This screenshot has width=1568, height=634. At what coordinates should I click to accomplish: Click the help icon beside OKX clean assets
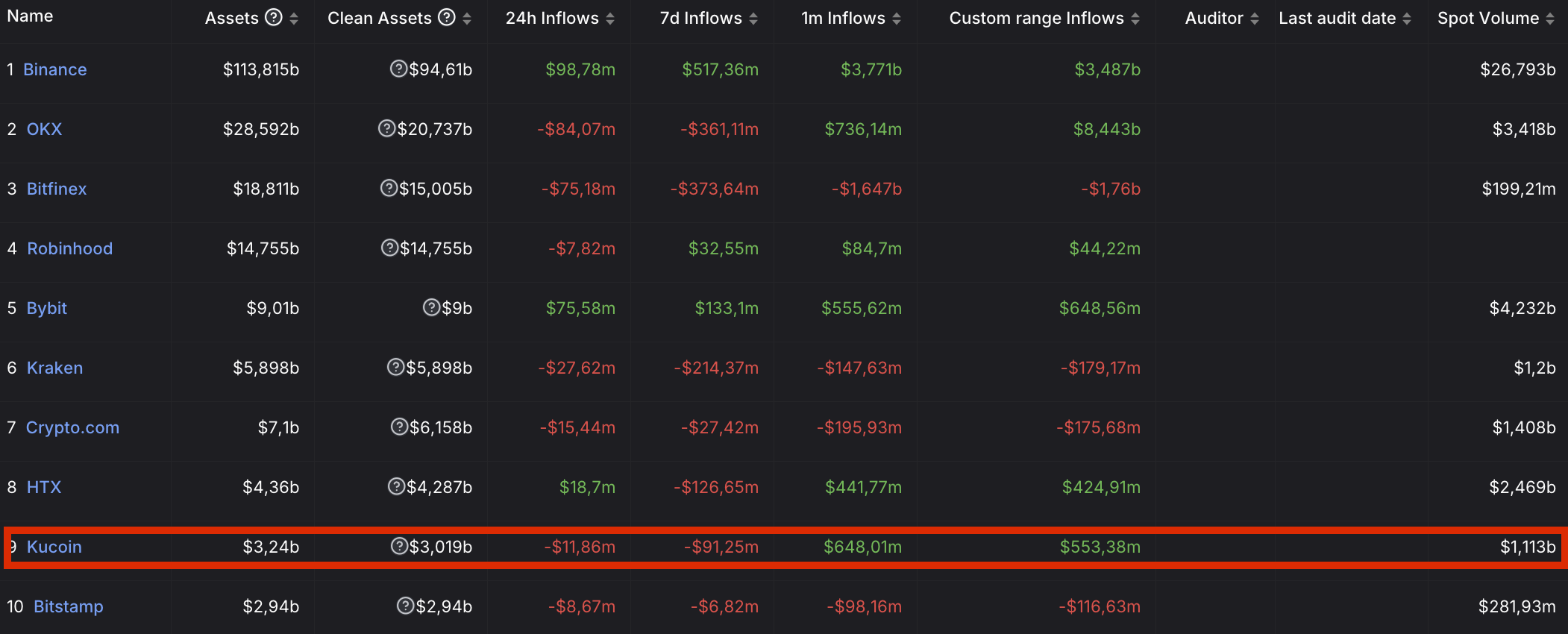tap(386, 128)
